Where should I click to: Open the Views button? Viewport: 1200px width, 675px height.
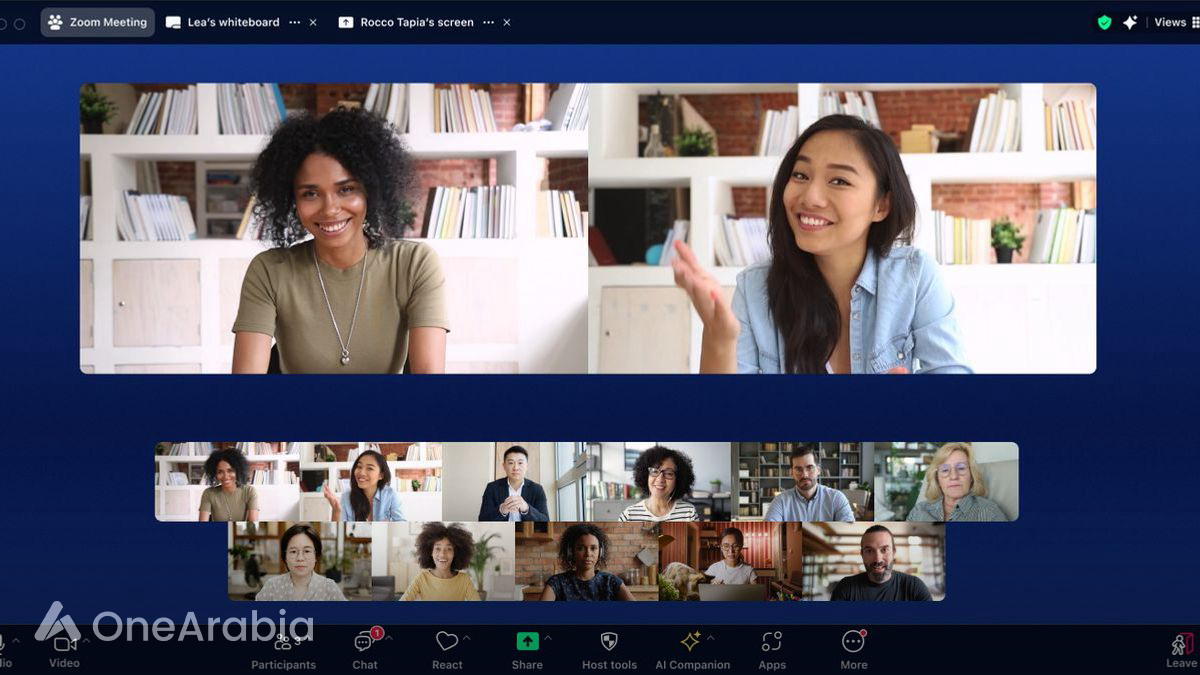coord(1169,22)
